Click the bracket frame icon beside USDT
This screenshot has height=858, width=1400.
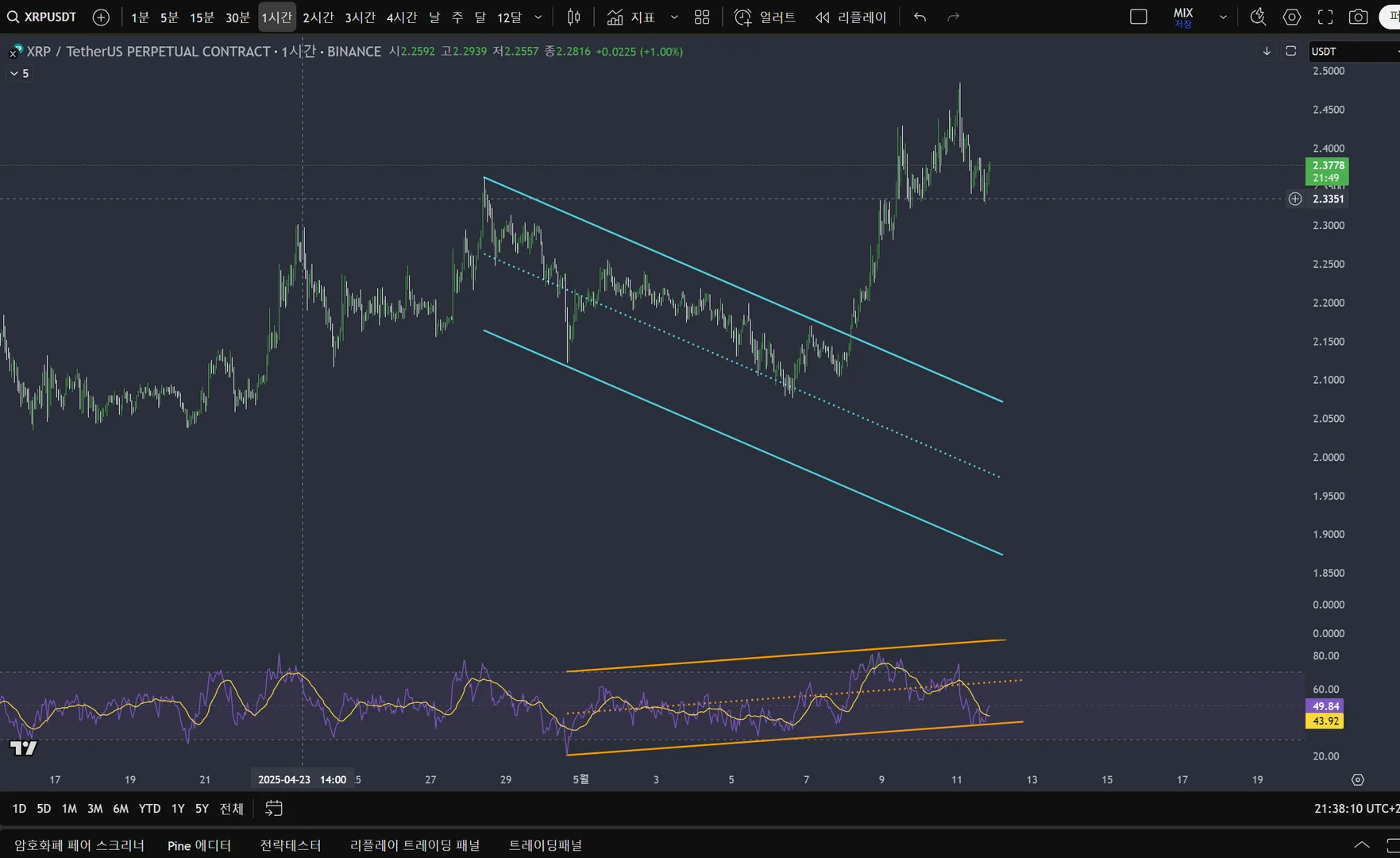[x=1291, y=51]
